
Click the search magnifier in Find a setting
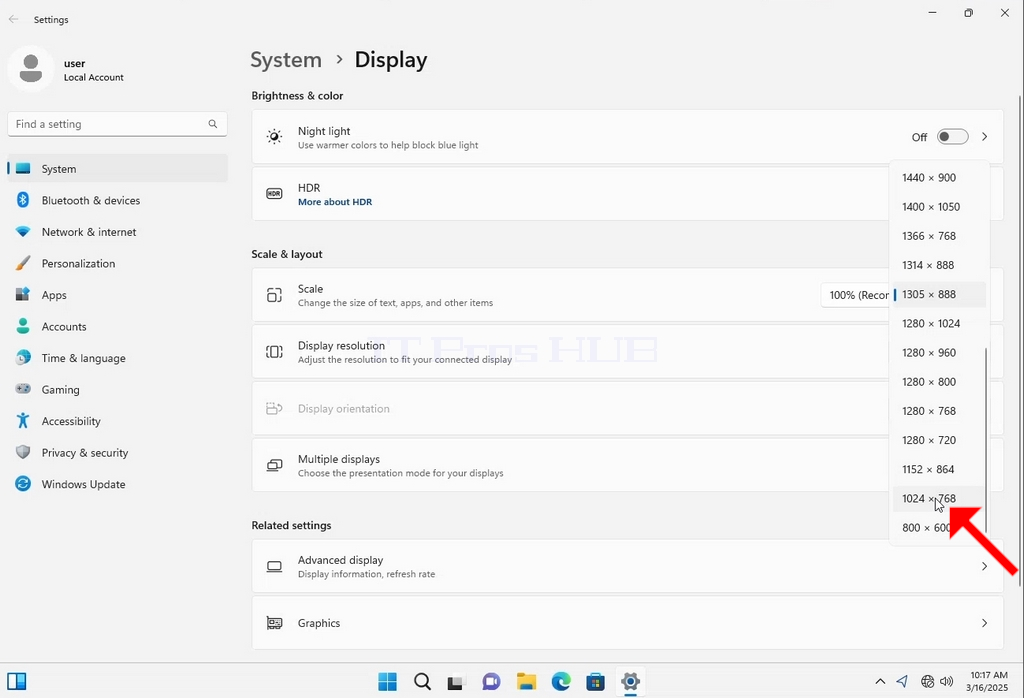click(213, 124)
